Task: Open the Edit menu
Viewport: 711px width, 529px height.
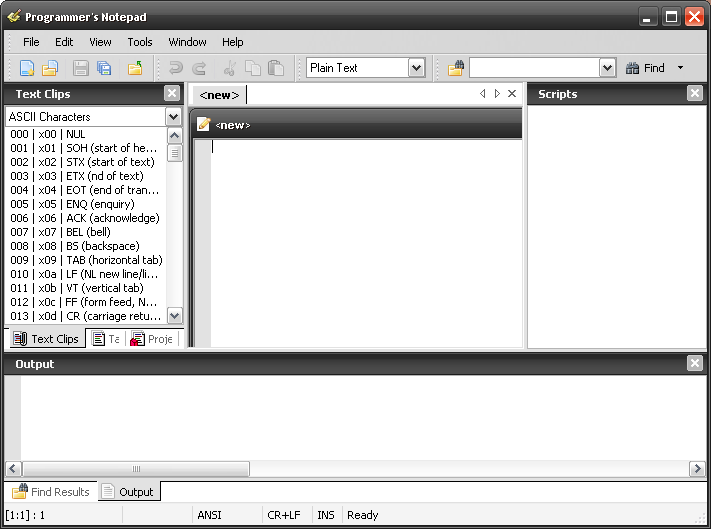Action: pyautogui.click(x=64, y=42)
